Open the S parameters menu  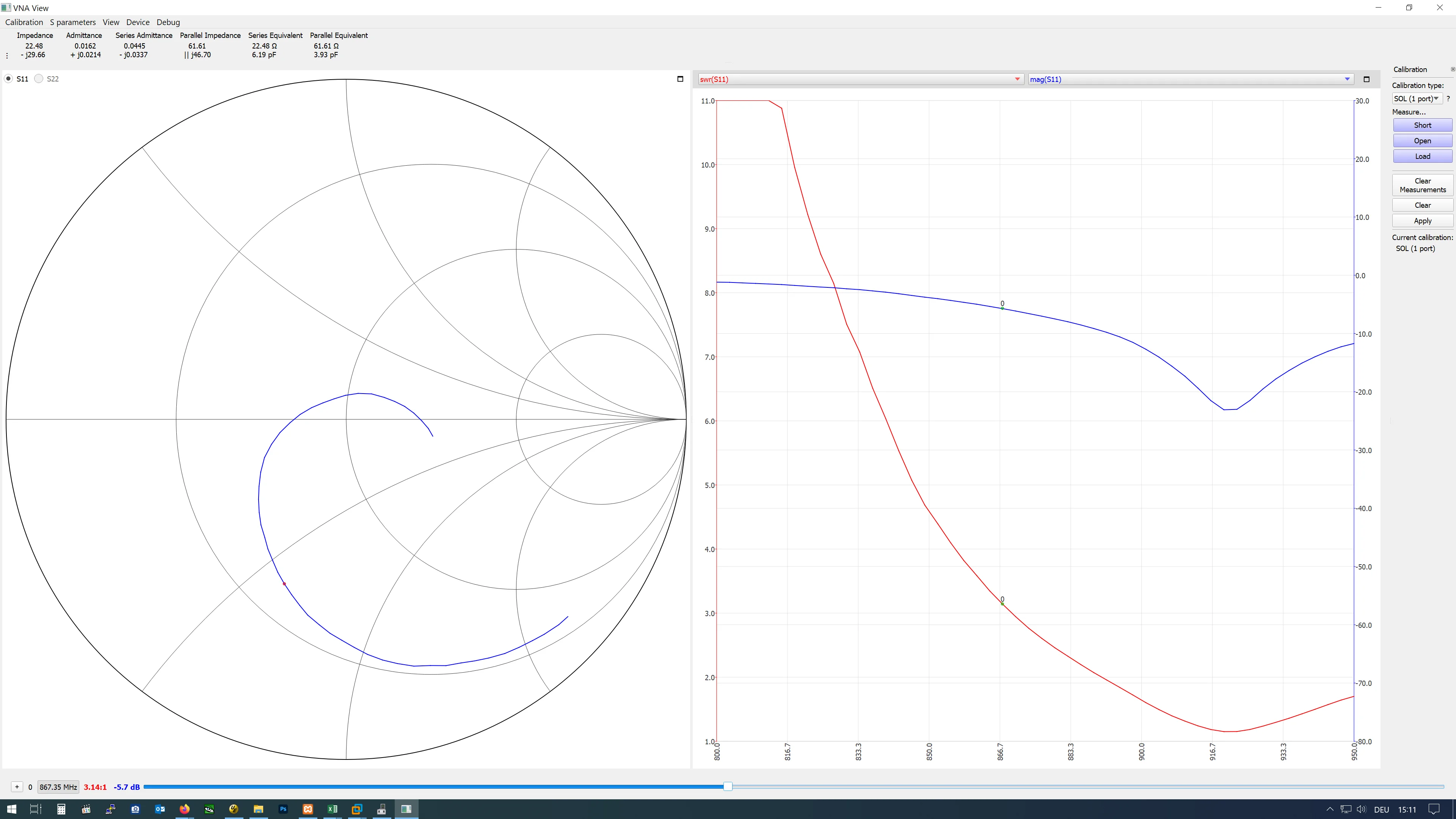point(73,22)
